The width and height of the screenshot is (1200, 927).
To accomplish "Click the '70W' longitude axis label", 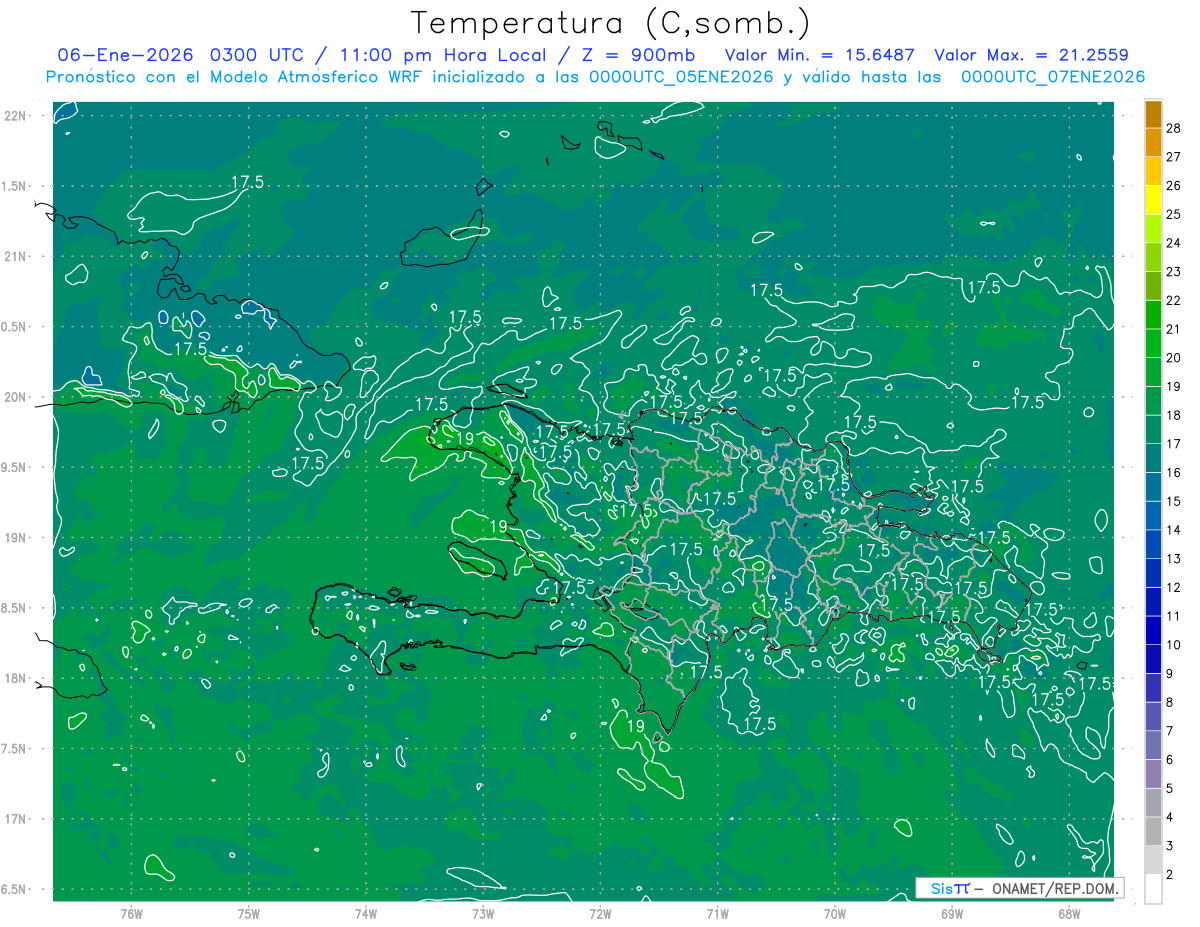I will tap(835, 914).
